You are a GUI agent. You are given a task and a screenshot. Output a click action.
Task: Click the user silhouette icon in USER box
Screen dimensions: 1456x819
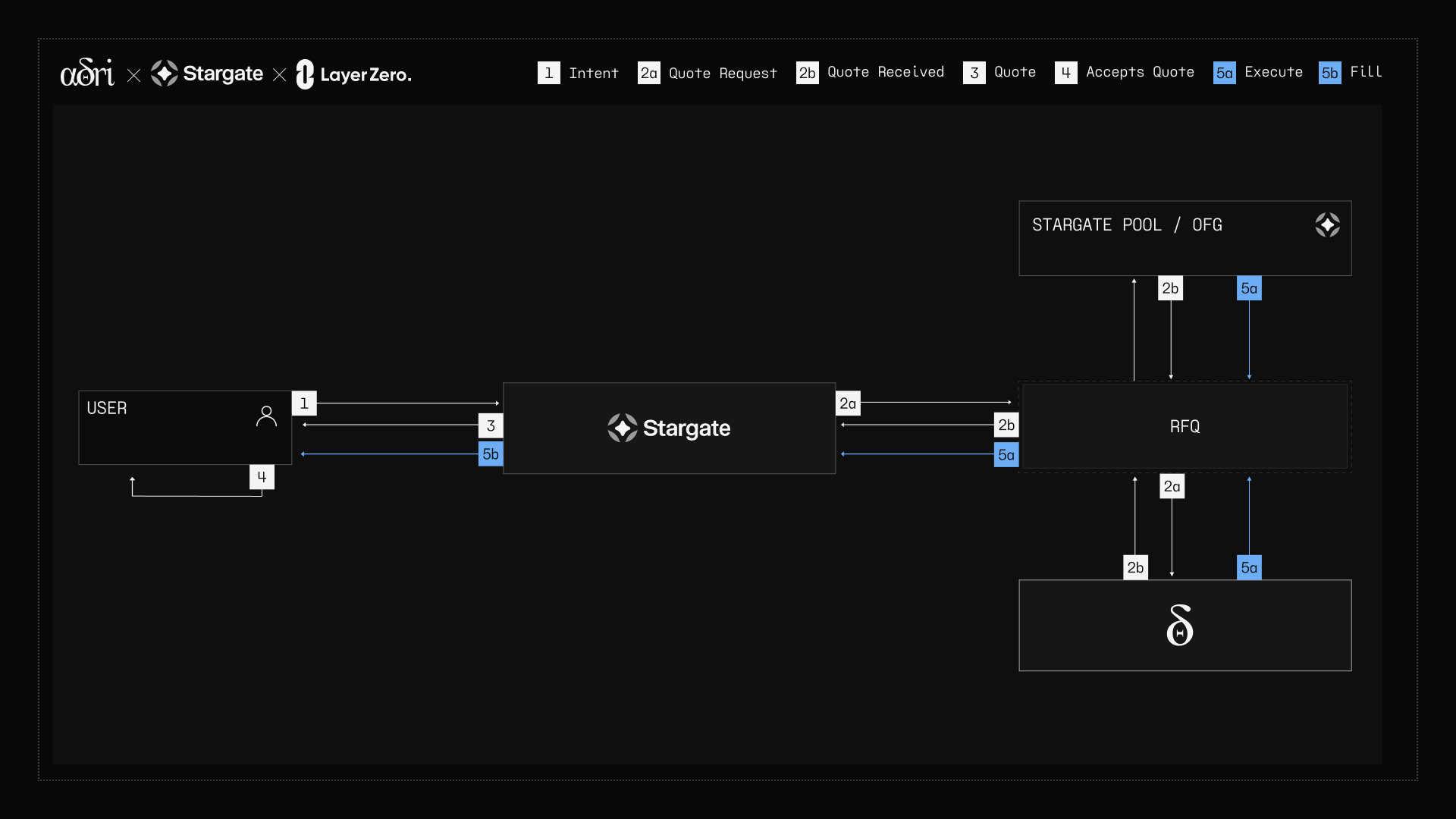[266, 416]
